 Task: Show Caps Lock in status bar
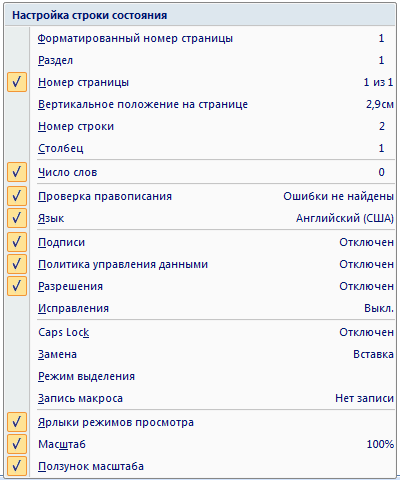click(200, 332)
